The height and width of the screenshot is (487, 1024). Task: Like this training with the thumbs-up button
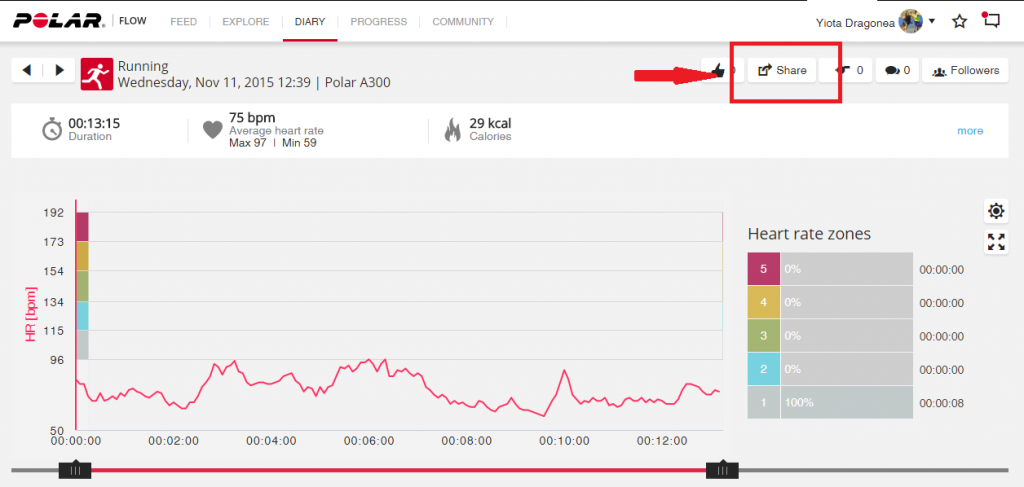[x=720, y=71]
